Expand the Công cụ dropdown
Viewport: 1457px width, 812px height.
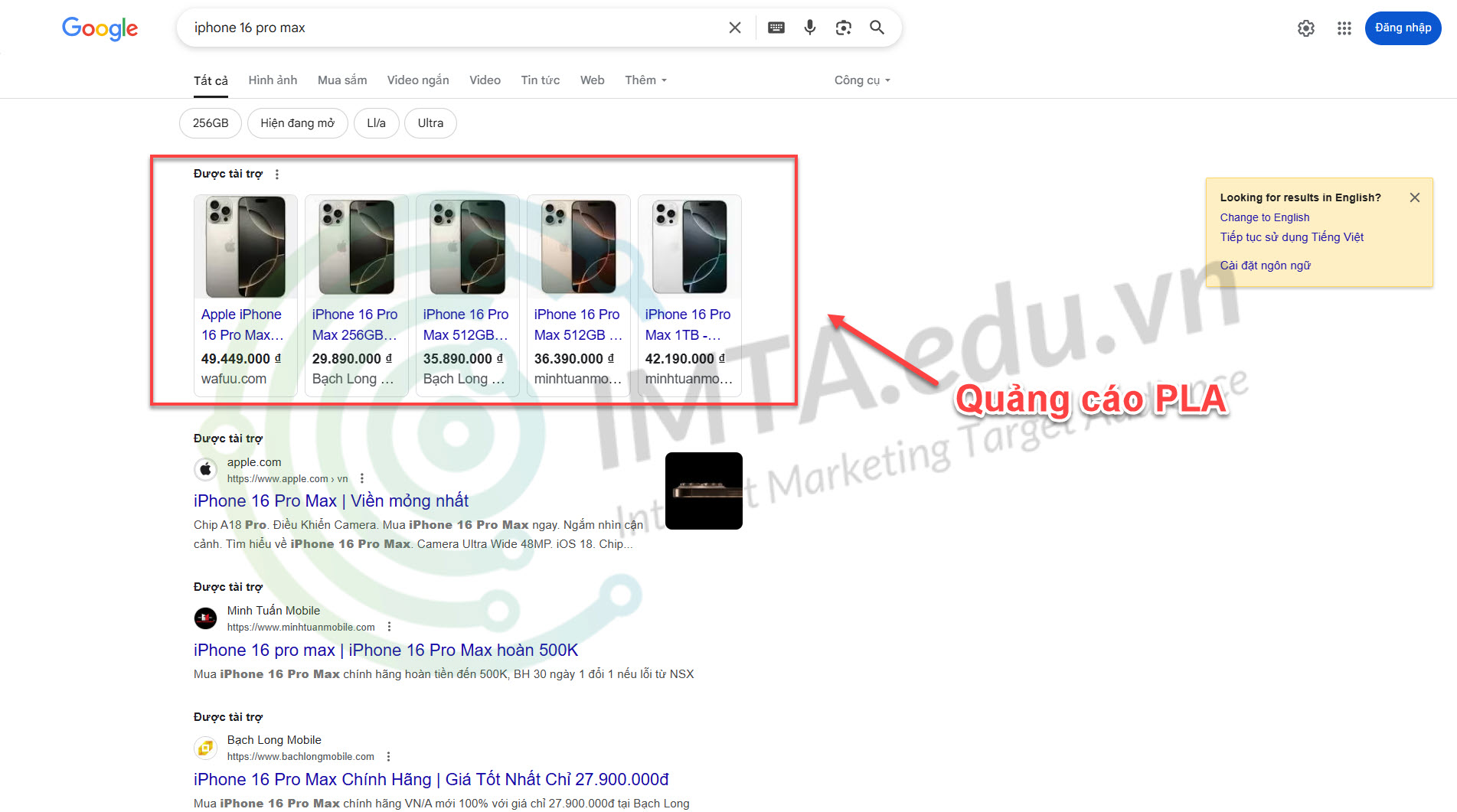point(862,80)
